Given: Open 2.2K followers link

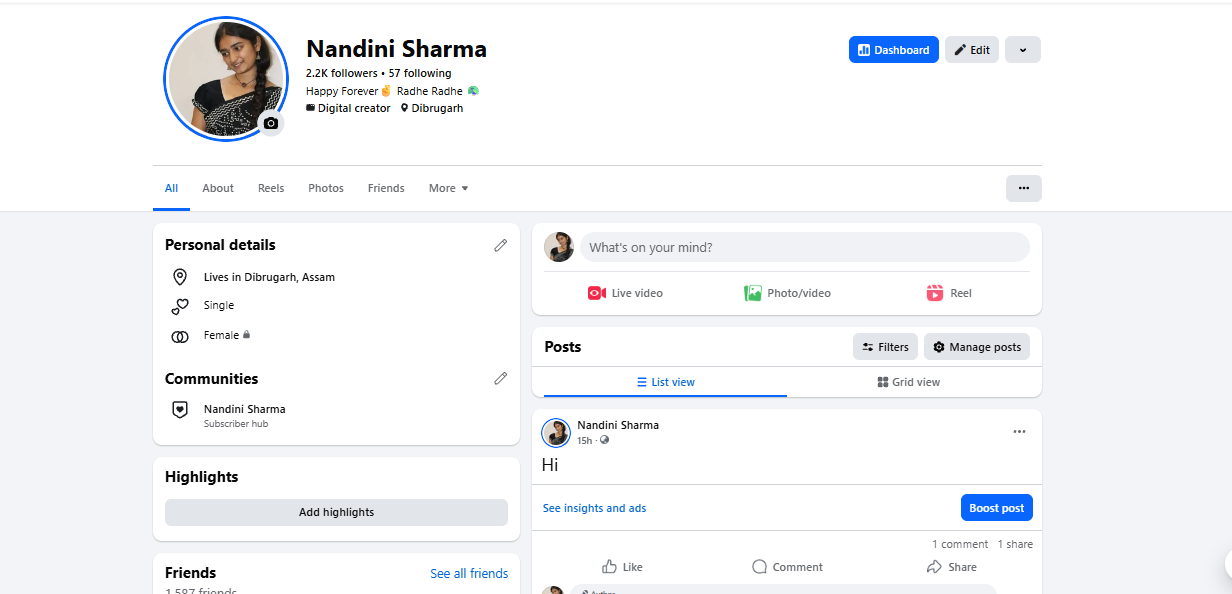Looking at the screenshot, I should (341, 73).
